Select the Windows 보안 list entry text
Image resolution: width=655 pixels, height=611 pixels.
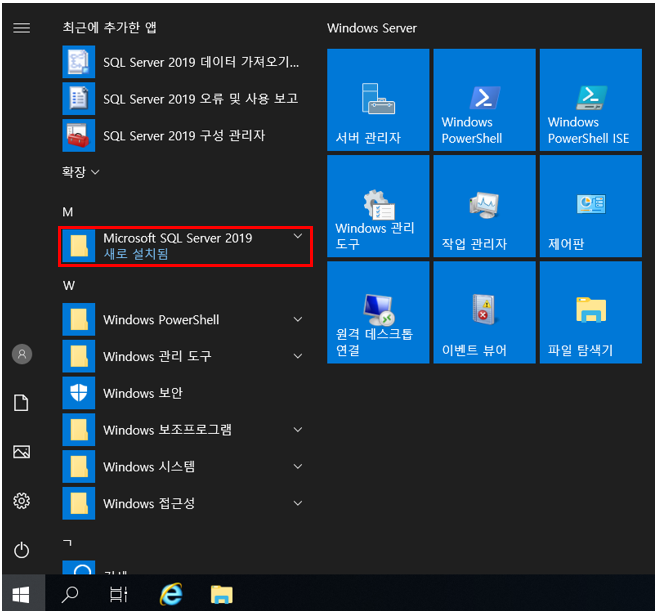143,393
